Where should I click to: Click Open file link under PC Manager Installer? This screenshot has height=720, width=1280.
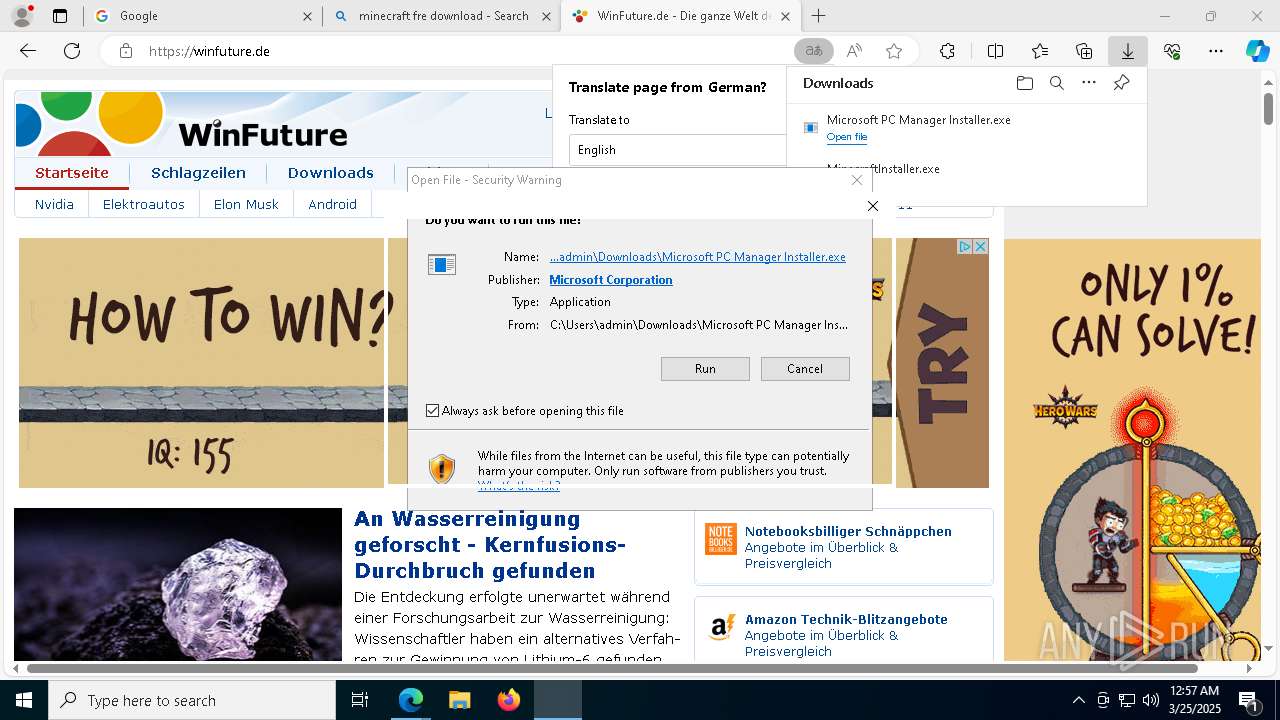(x=847, y=137)
